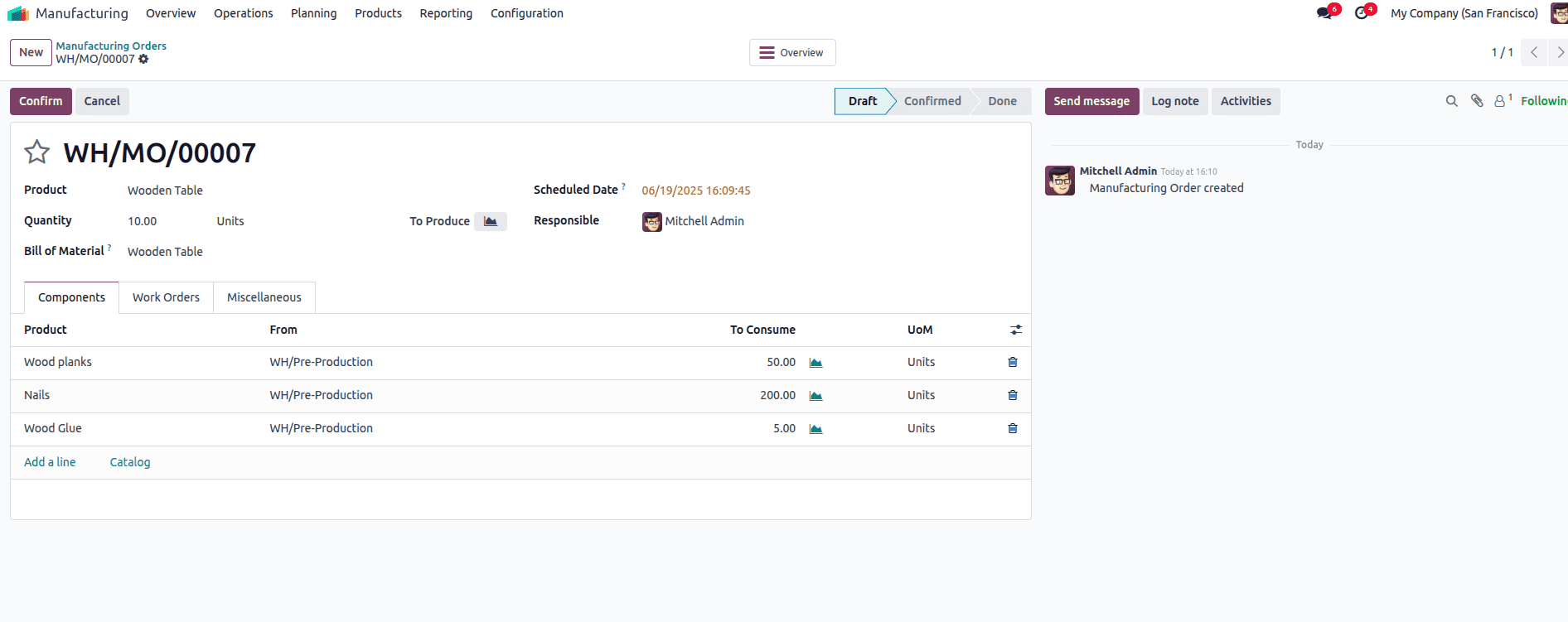Click WH/Pre-Production in the Nails row
1568x622 pixels.
(321, 395)
